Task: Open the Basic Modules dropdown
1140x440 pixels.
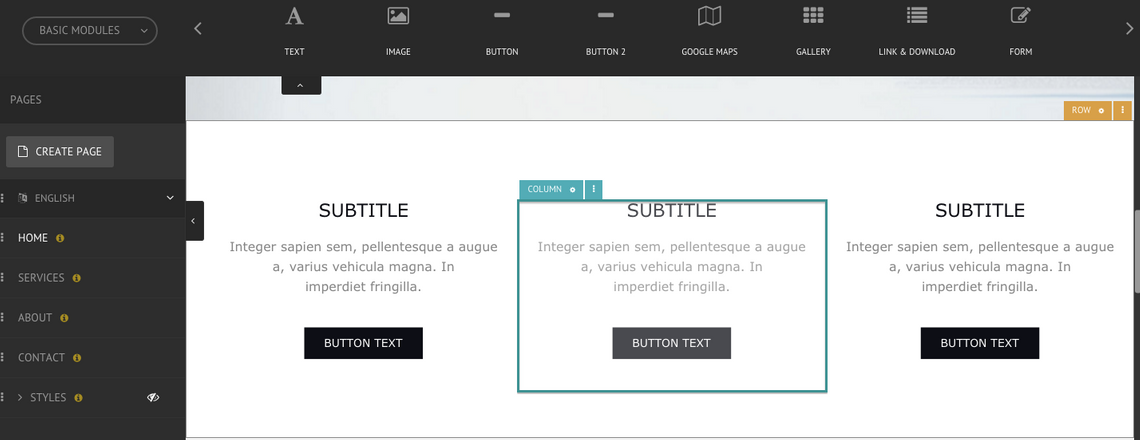Action: [90, 31]
